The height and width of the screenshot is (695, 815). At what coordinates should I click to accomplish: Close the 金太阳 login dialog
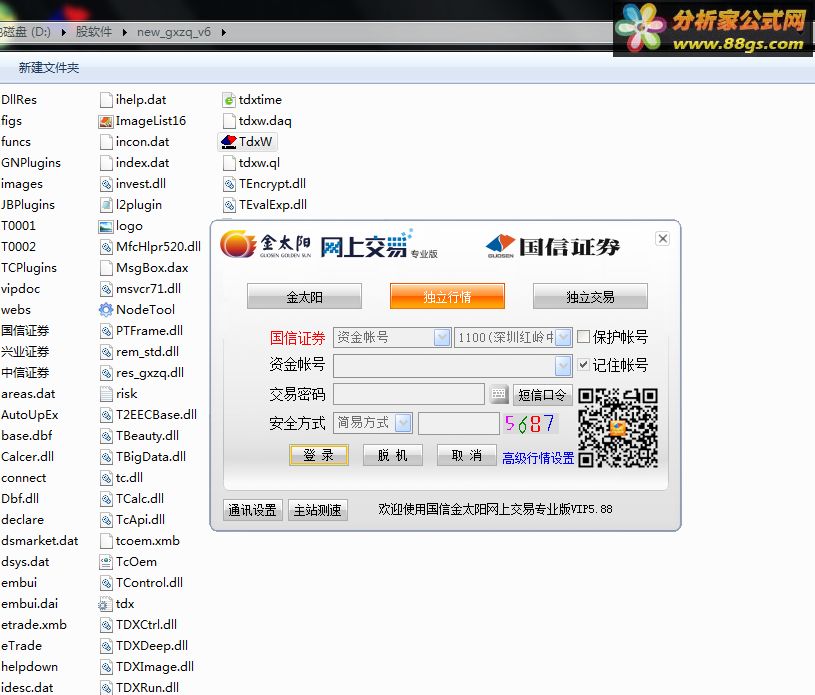tap(663, 239)
